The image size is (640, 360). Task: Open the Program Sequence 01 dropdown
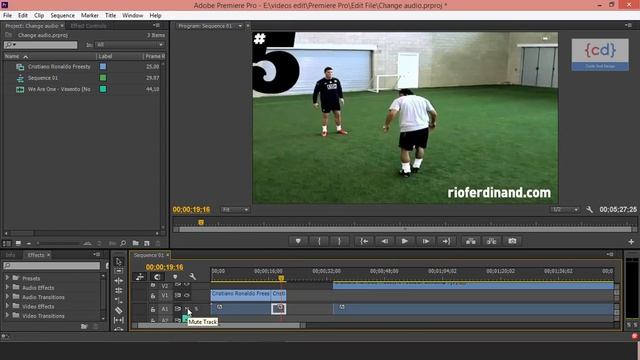coord(240,26)
